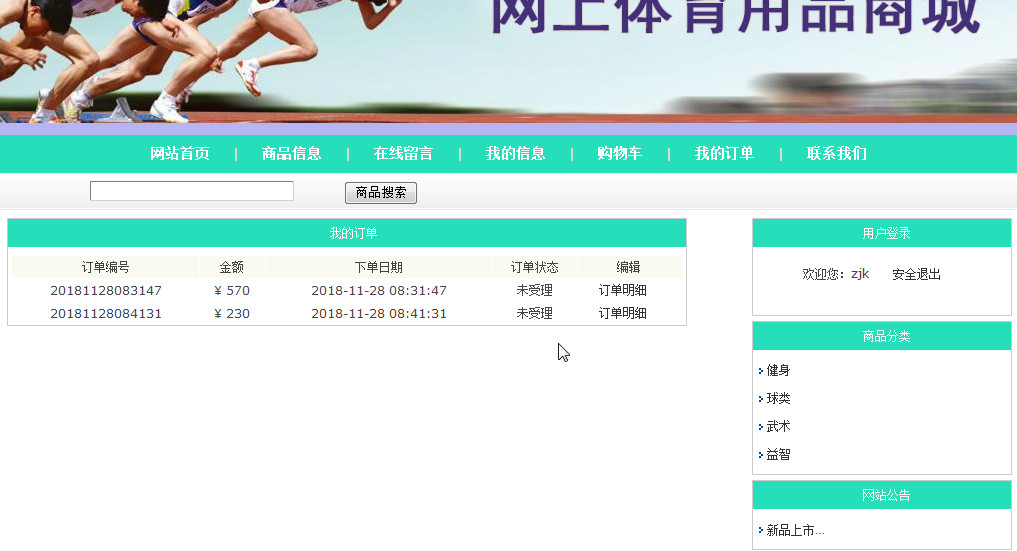Viewport: 1017px width, 551px height.
Task: Click 未受理 status of the ¥ 230 order
Action: pos(534,313)
